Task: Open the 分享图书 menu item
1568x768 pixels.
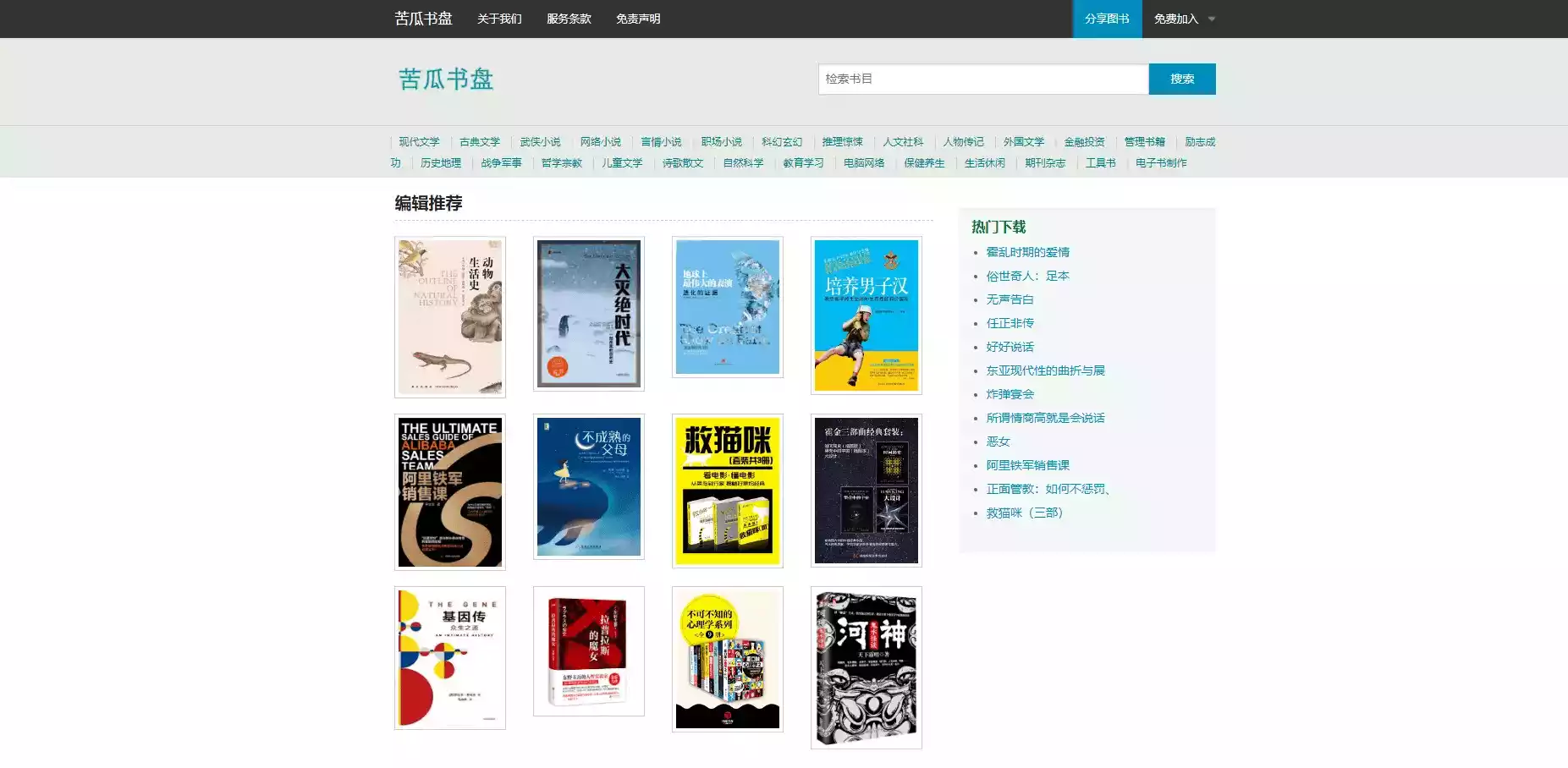Action: [x=1107, y=19]
